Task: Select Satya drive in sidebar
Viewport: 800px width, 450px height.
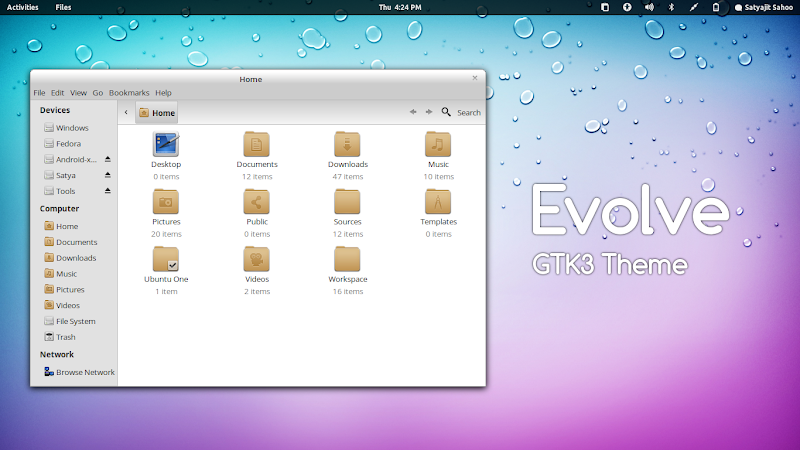Action: click(x=60, y=175)
